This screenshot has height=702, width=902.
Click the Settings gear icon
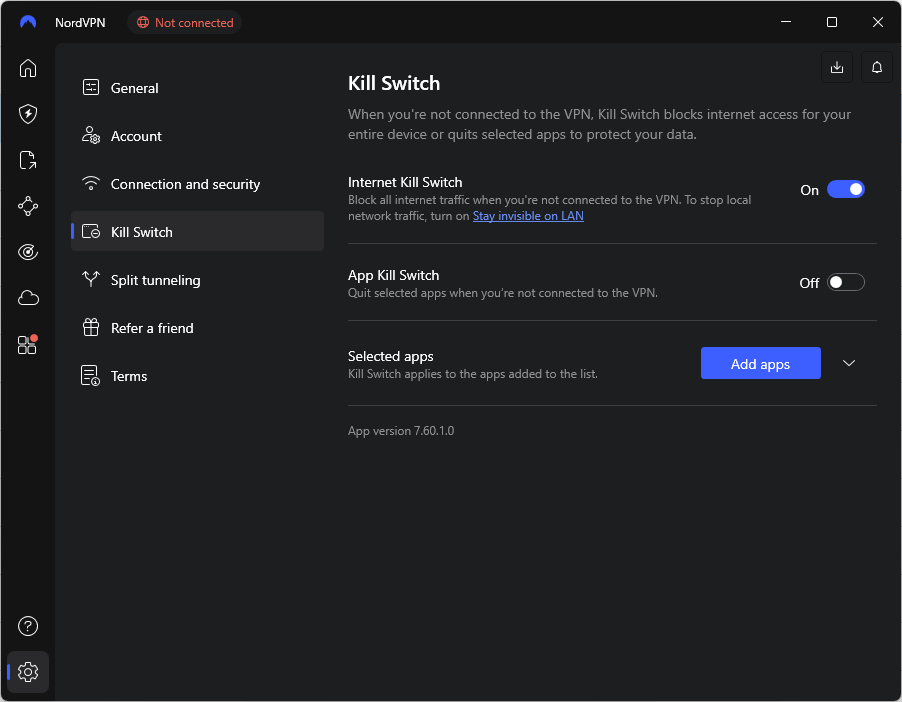coord(28,672)
